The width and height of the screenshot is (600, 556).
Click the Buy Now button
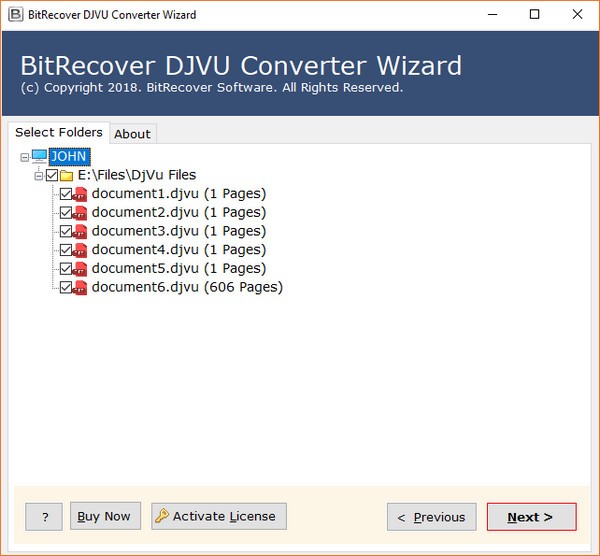click(x=105, y=516)
